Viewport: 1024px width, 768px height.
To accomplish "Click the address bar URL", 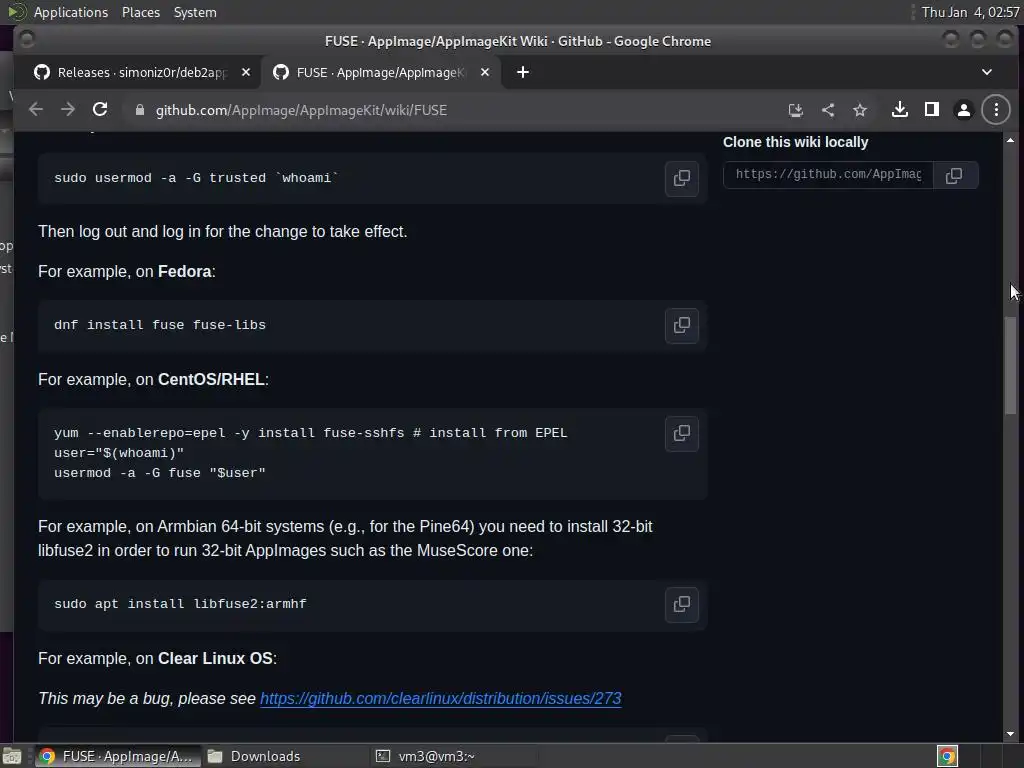I will coord(301,110).
